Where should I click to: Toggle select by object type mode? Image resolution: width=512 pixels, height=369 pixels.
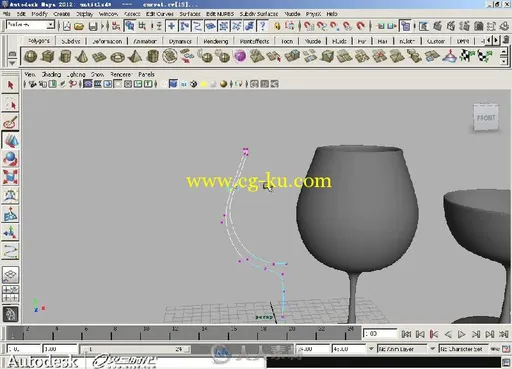click(x=129, y=26)
